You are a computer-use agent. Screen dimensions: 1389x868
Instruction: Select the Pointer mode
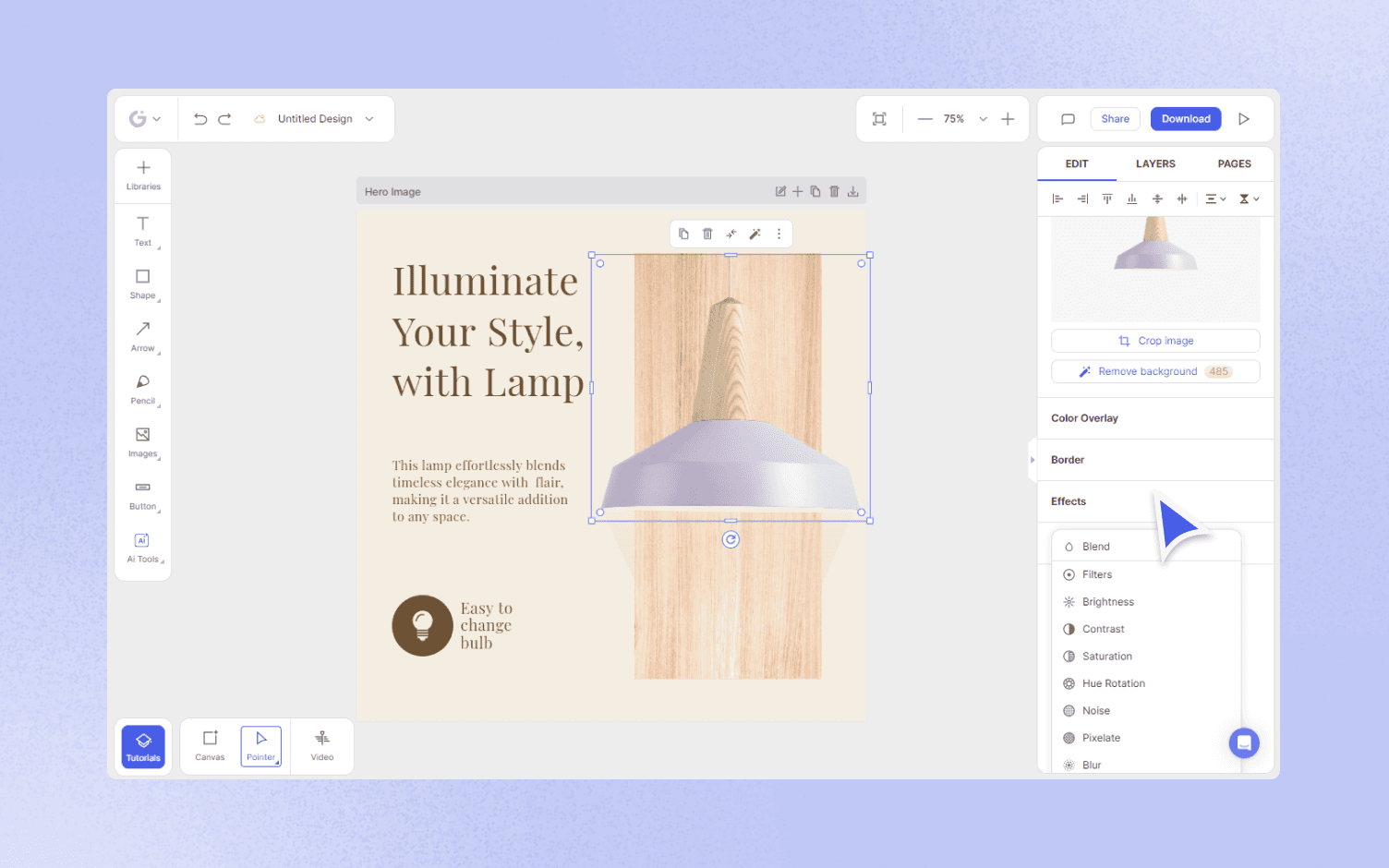(261, 746)
